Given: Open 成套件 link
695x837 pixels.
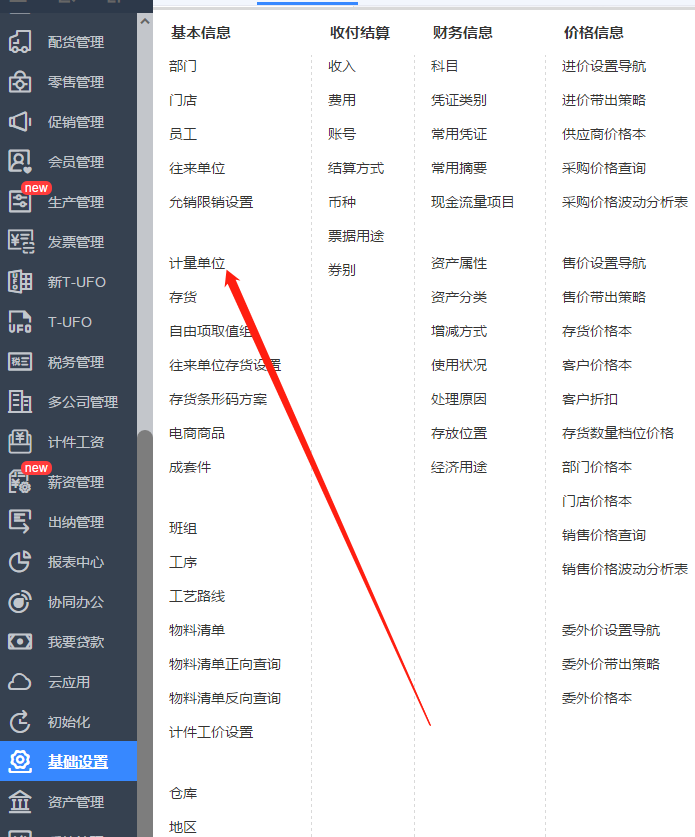Looking at the screenshot, I should (189, 468).
